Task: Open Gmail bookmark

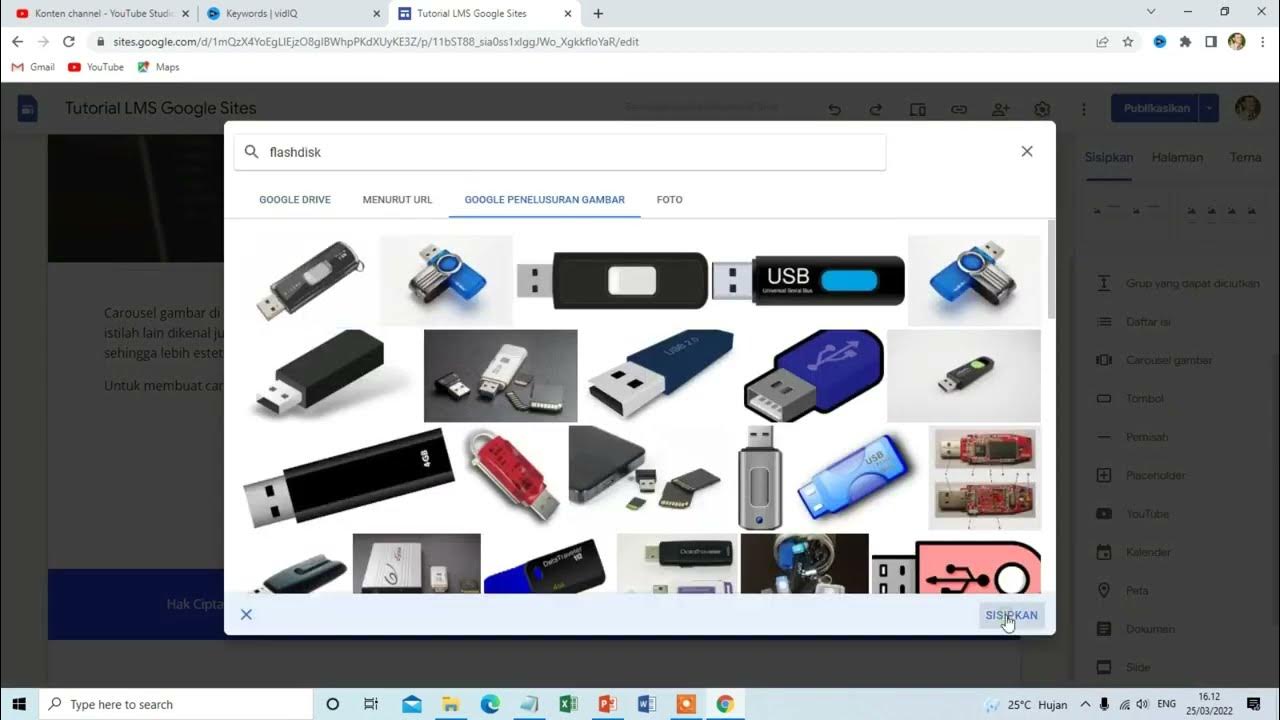Action: pyautogui.click(x=33, y=67)
